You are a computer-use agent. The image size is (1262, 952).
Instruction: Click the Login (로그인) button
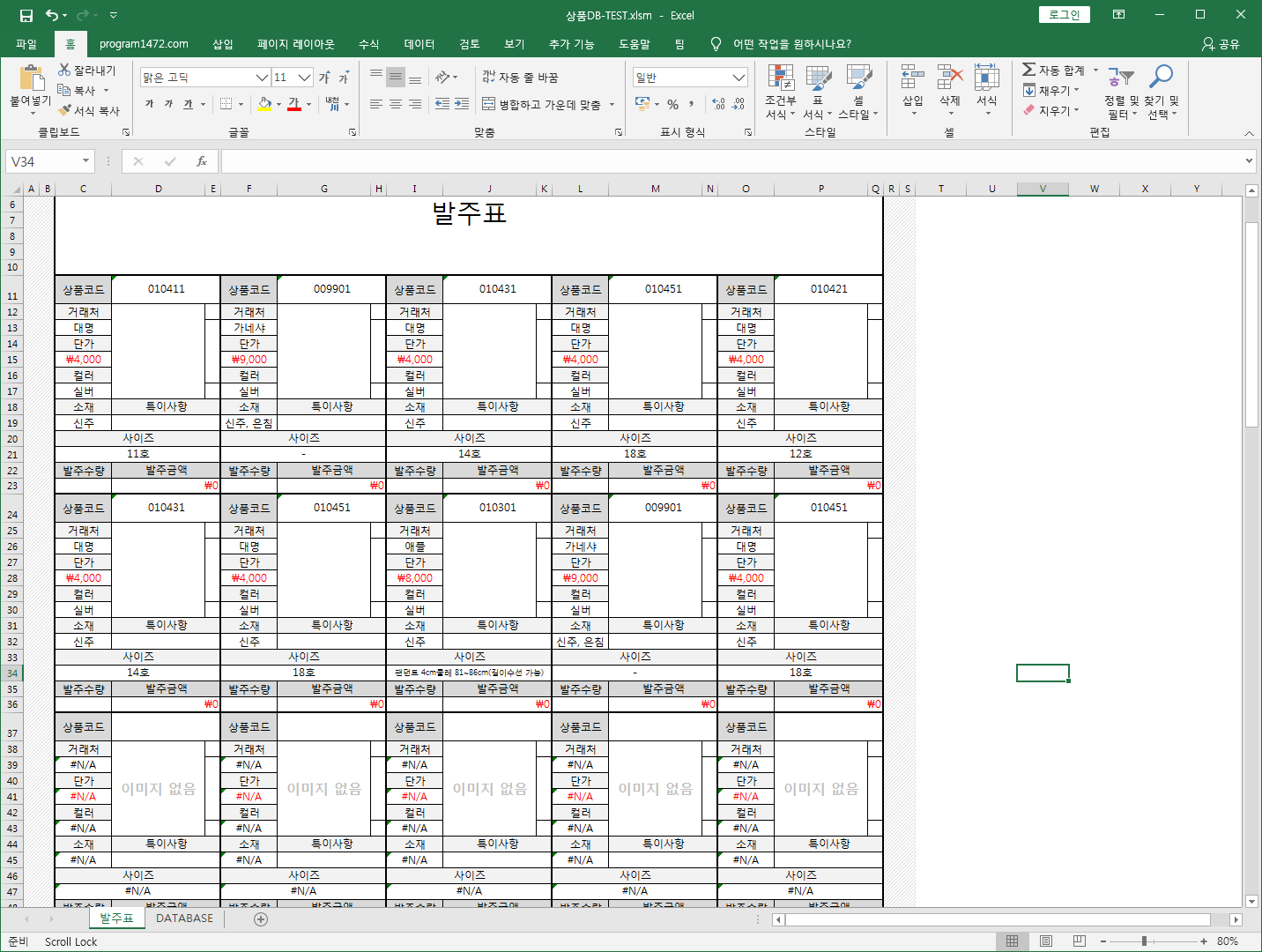pyautogui.click(x=1064, y=15)
